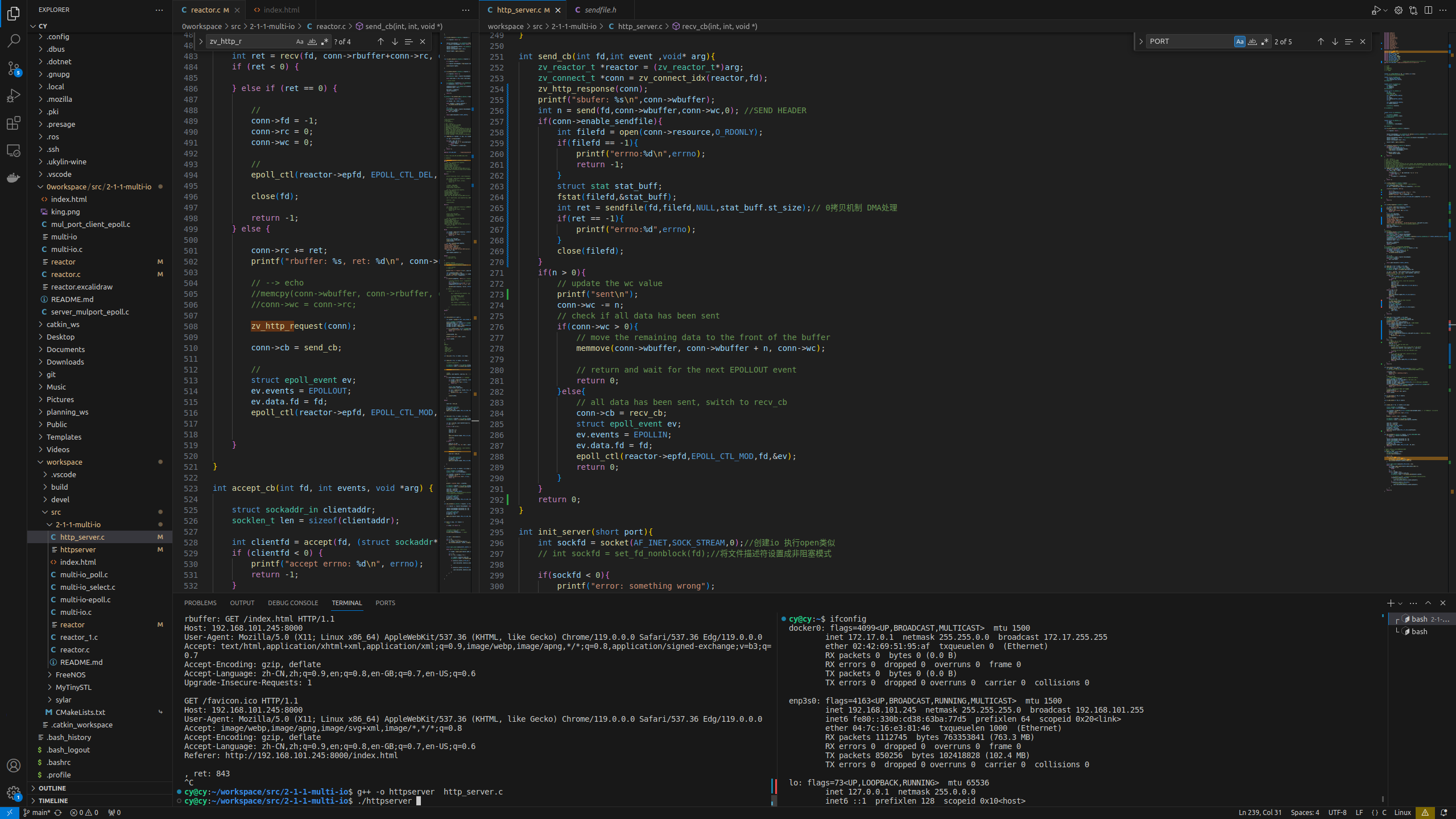Open Source Control view
This screenshot has height=819, width=1456.
[x=14, y=68]
